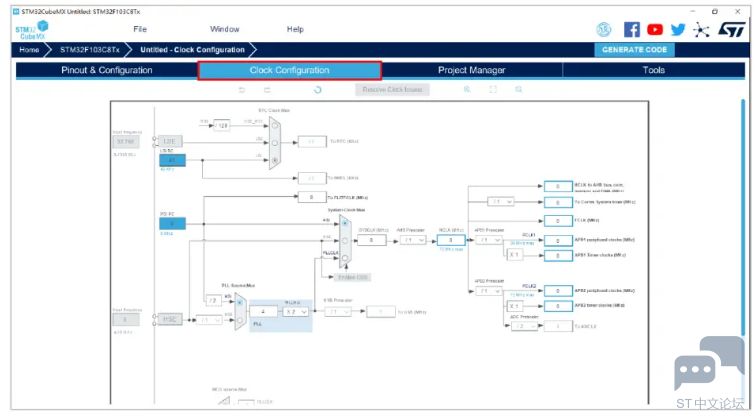753x419 pixels.
Task: Click the Enable CSS button
Action: tap(352, 277)
